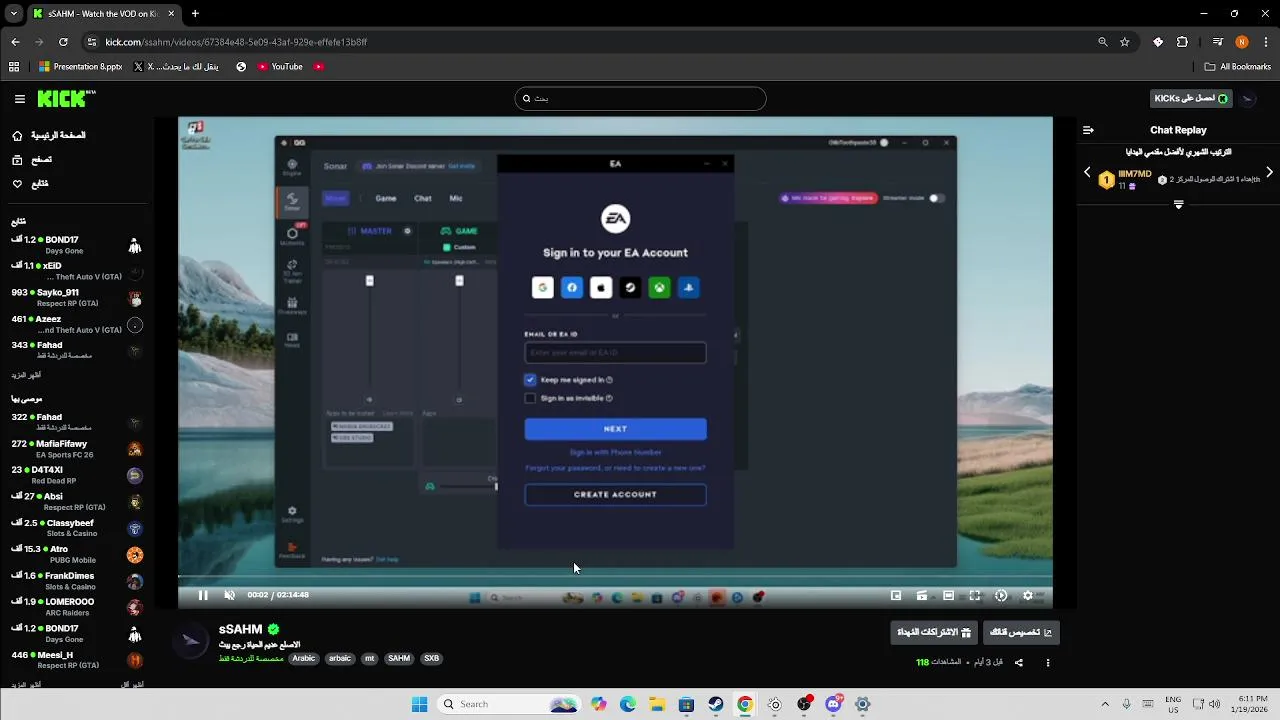
Task: Open D4T4XI Red Dead RP channel
Action: pyautogui.click(x=76, y=475)
